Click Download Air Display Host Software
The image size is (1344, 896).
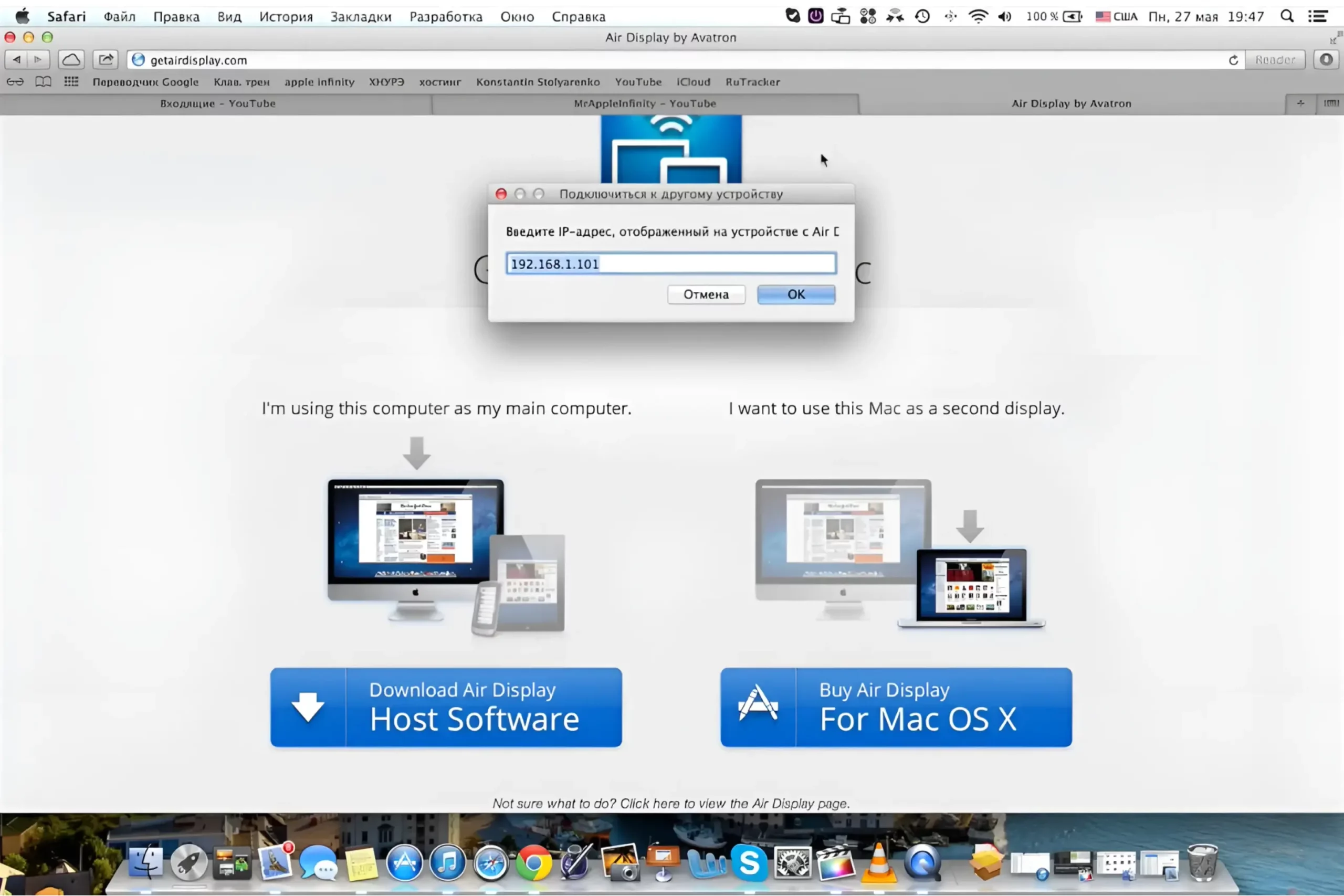446,707
